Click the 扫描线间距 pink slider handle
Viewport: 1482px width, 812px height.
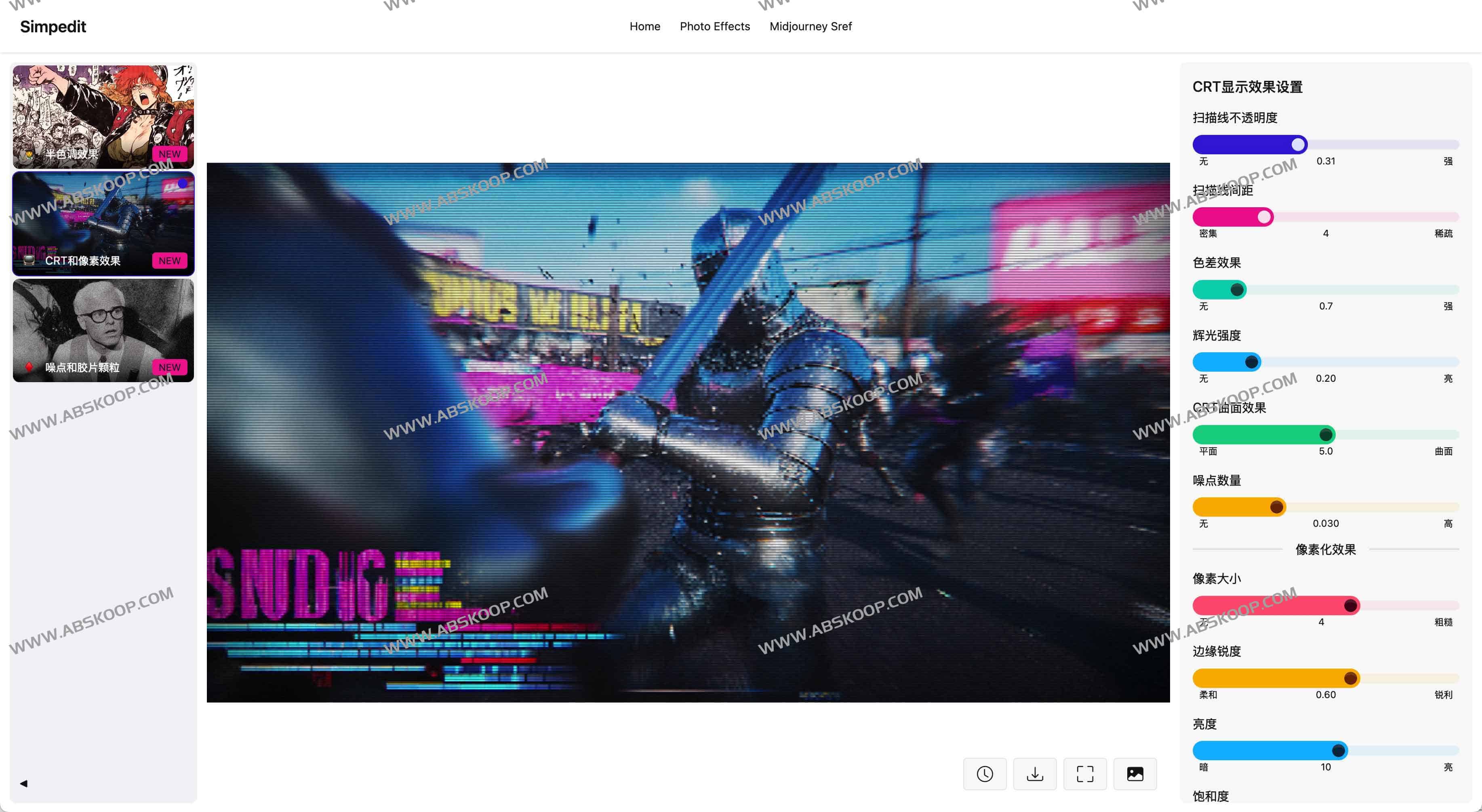[1264, 217]
